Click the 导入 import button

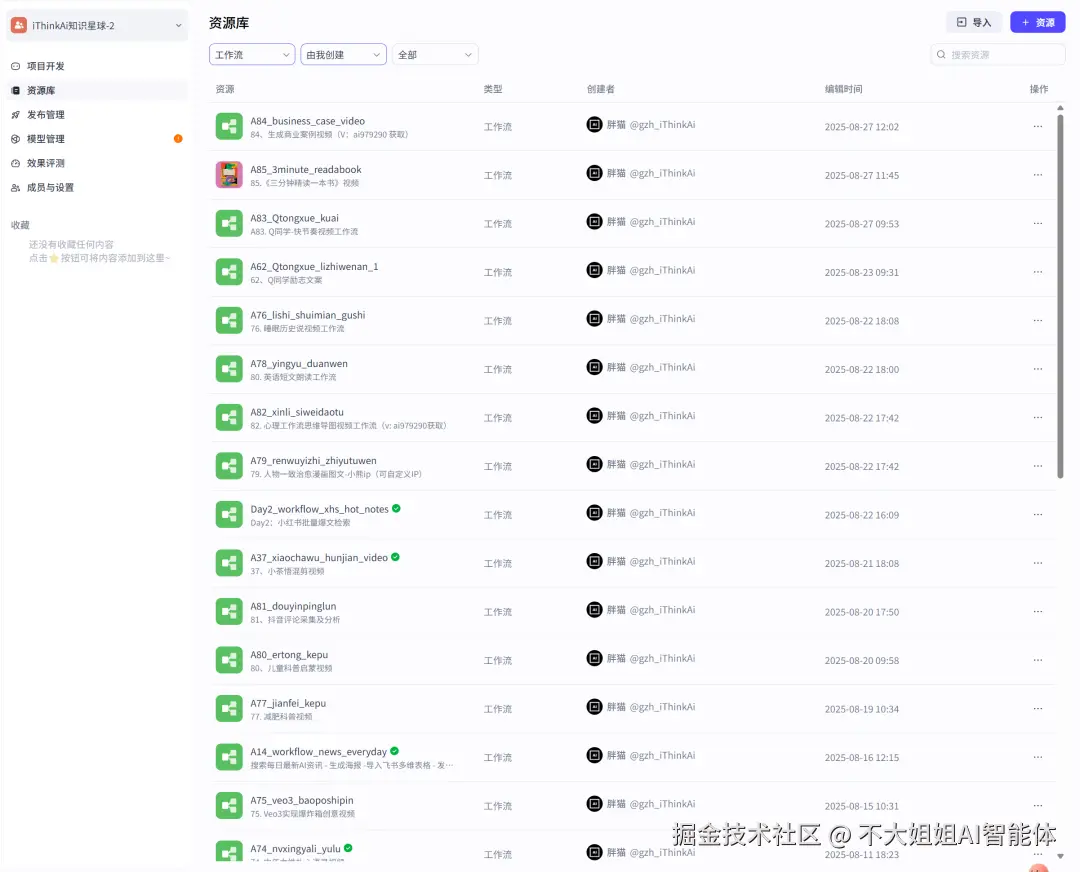tap(973, 21)
